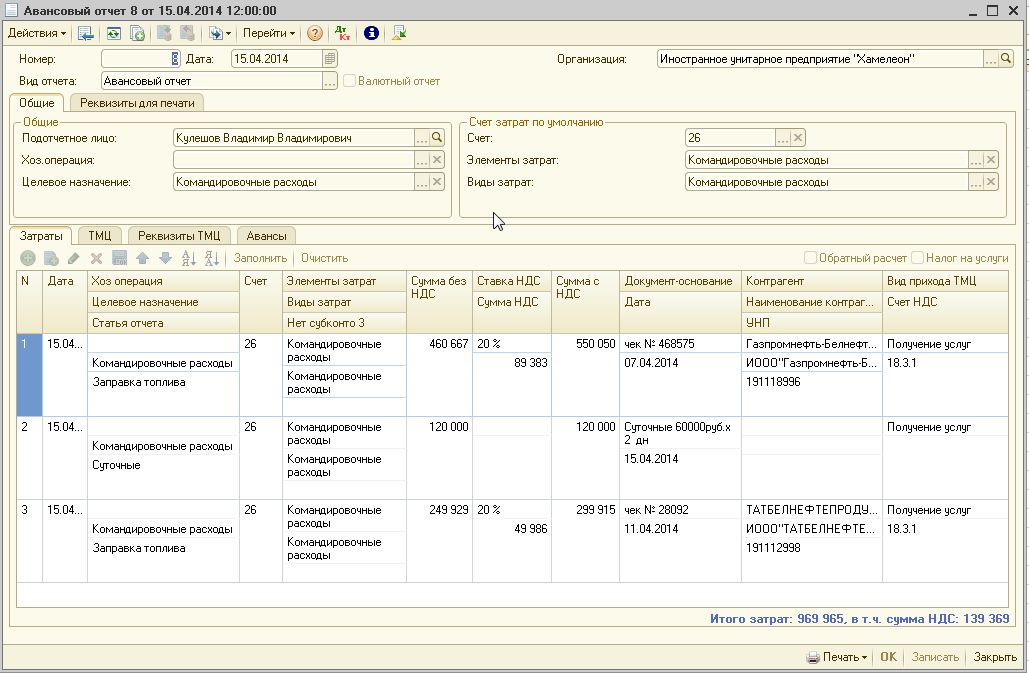Click into the Хоз.операция input field
Image resolution: width=1029 pixels, height=673 pixels.
point(293,160)
